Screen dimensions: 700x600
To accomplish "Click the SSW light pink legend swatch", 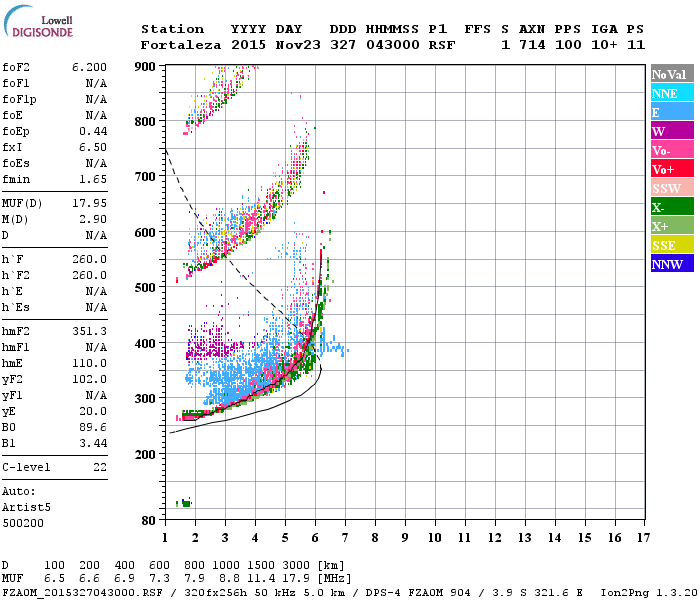I will coord(672,188).
